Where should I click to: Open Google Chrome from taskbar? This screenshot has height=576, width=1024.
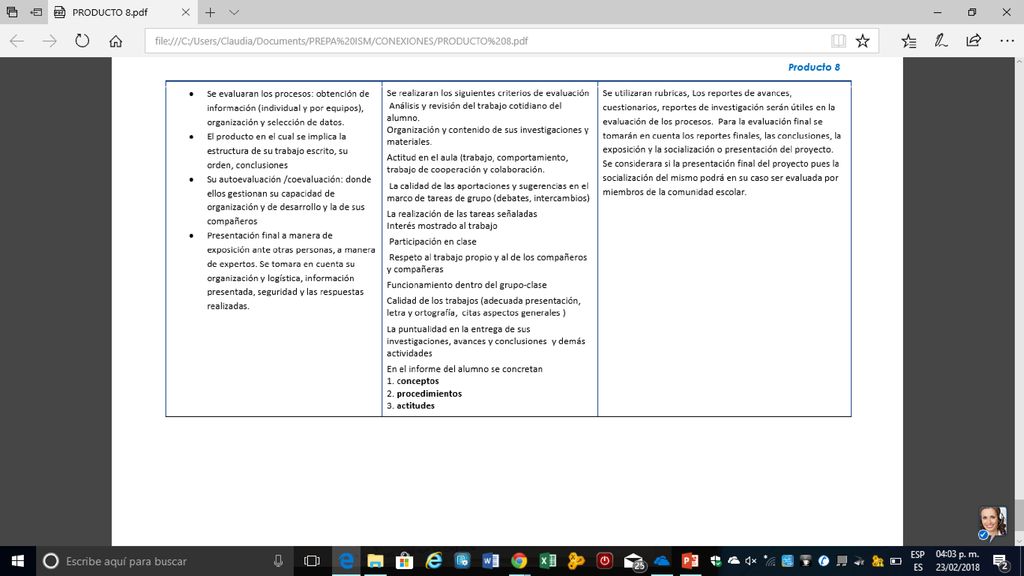pos(519,561)
